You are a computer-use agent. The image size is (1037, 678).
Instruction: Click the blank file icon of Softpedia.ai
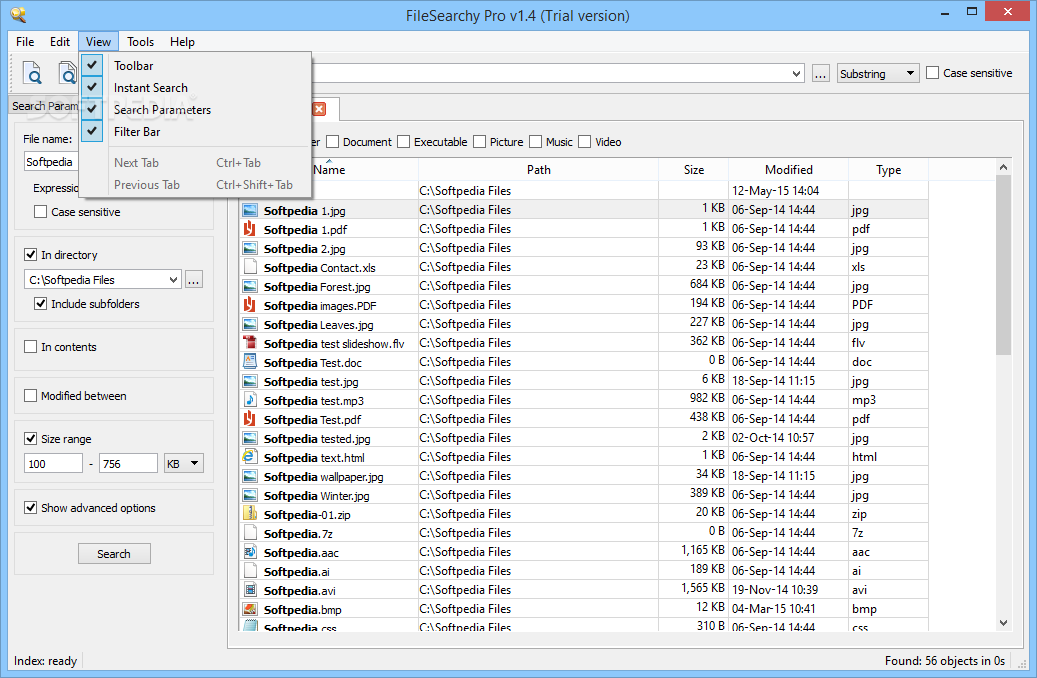coord(250,571)
